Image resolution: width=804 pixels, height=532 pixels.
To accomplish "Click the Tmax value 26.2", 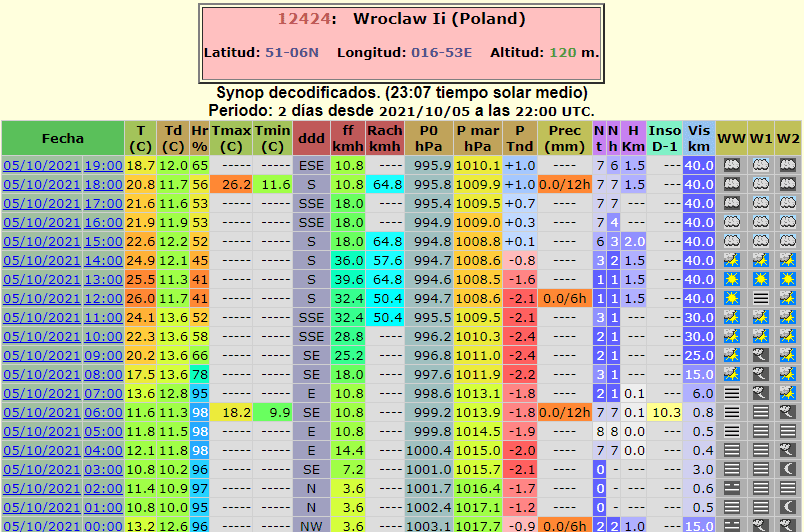I will (231, 185).
